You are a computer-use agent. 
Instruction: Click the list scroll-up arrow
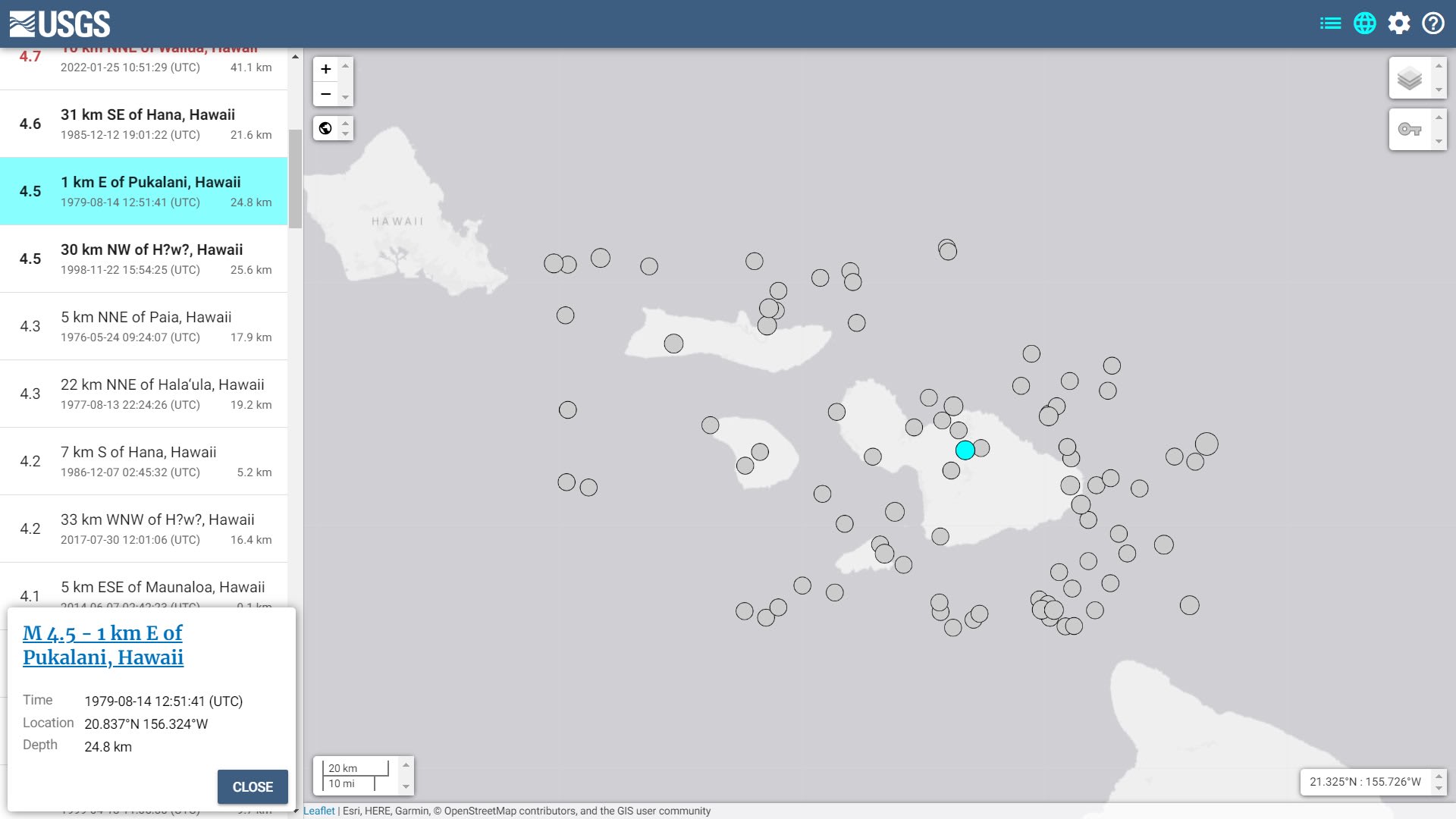(295, 57)
